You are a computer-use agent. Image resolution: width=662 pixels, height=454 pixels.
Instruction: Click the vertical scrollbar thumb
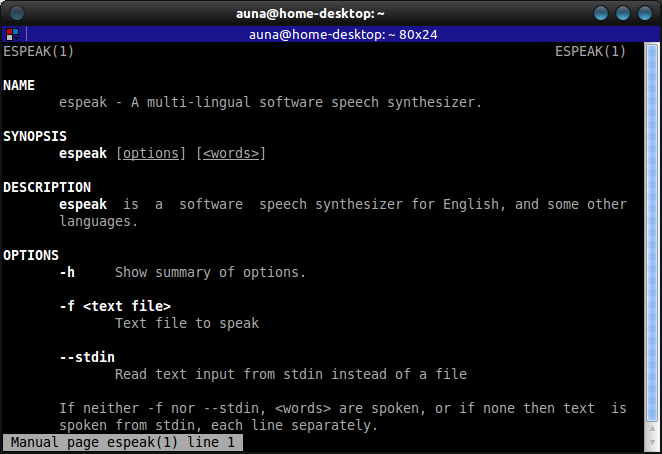(x=652, y=232)
